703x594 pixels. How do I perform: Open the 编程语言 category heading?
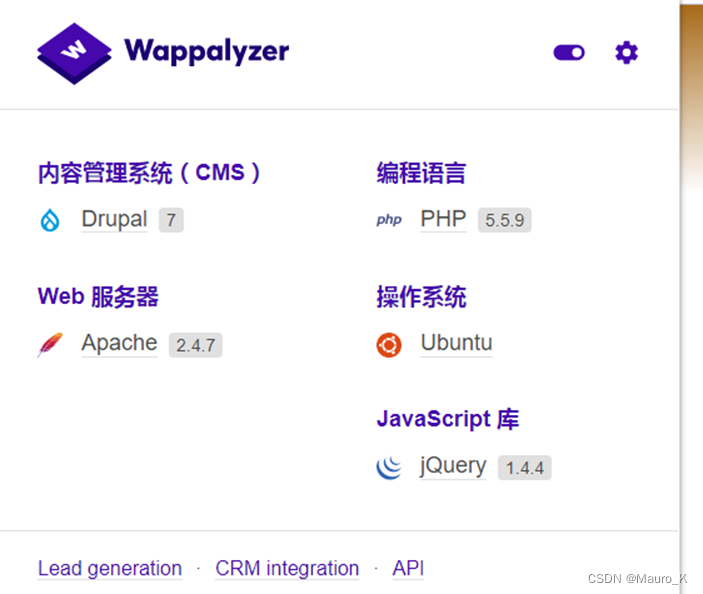click(421, 173)
